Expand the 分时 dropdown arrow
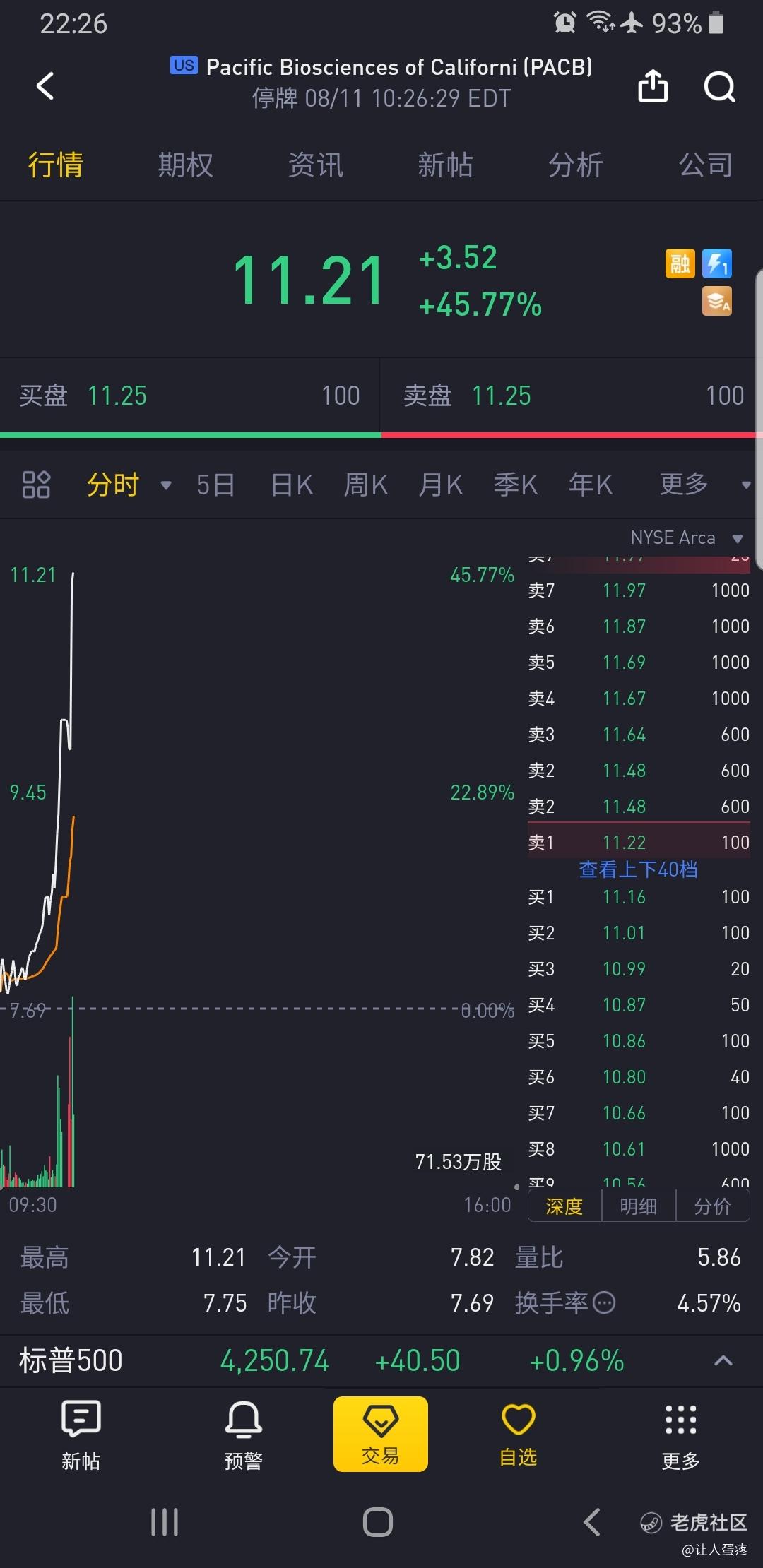Image resolution: width=763 pixels, height=1568 pixels. click(166, 485)
